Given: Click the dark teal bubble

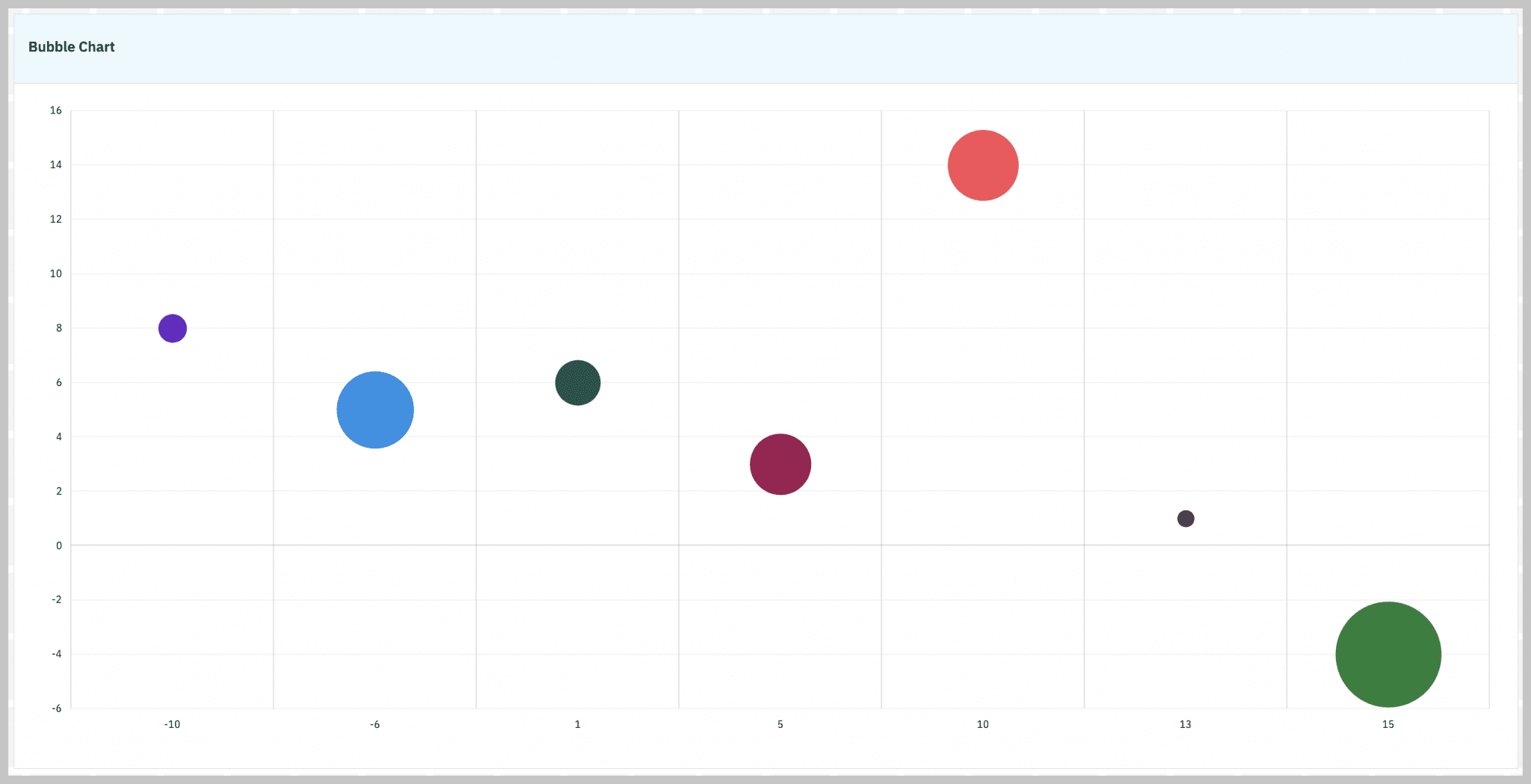Looking at the screenshot, I should click(577, 383).
